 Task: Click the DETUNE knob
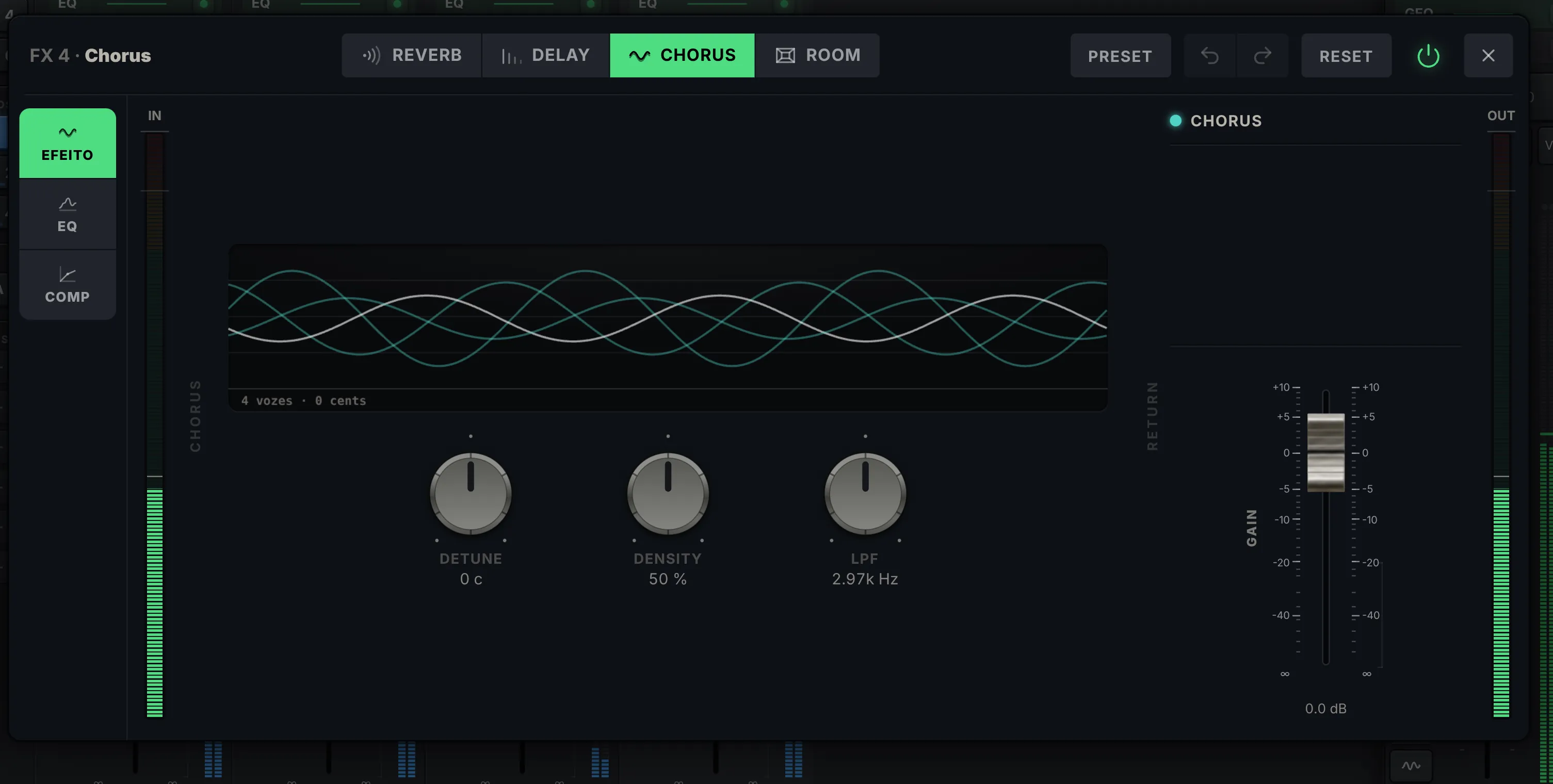[x=471, y=494]
